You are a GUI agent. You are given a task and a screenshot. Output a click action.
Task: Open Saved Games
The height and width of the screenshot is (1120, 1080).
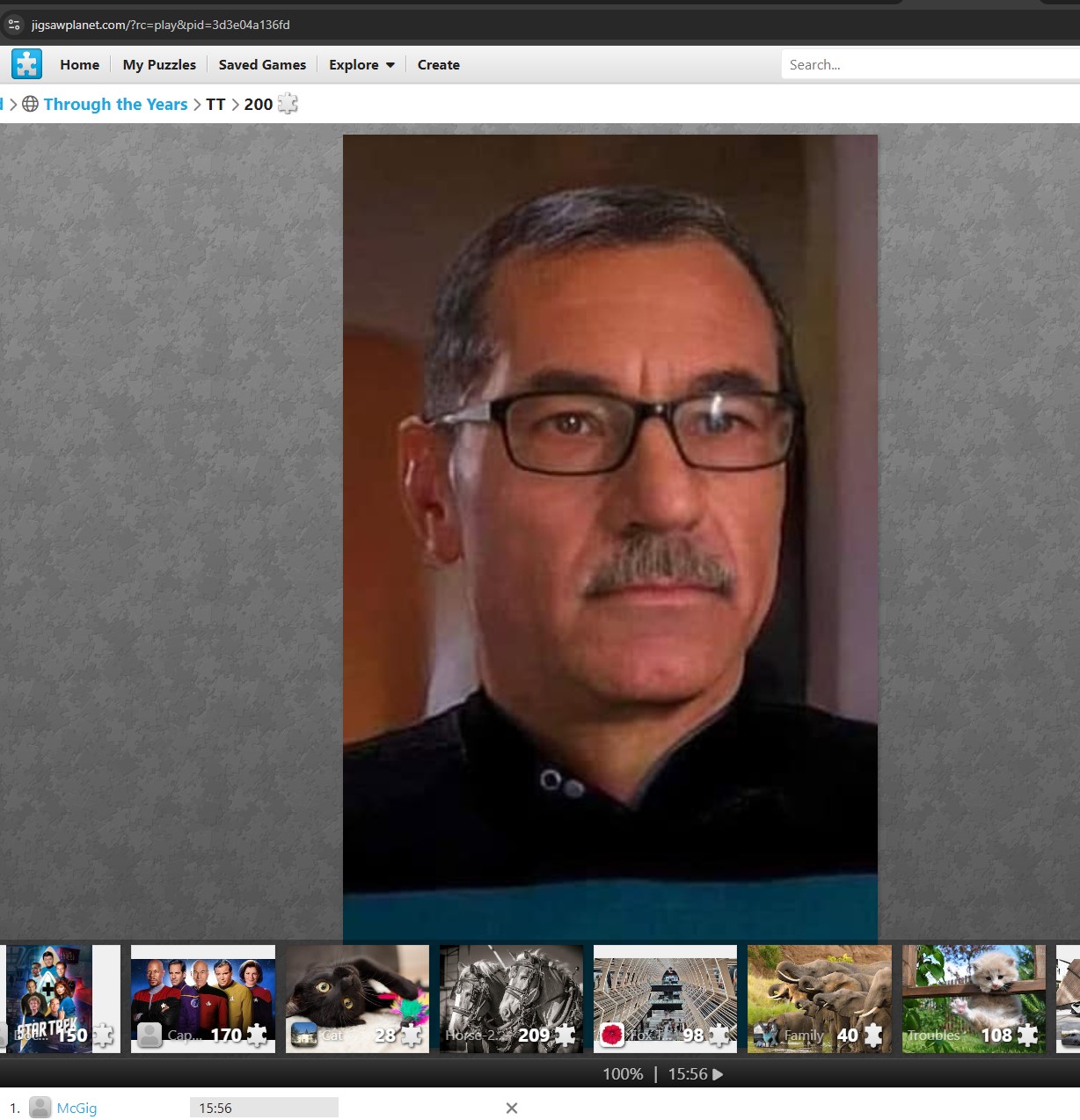click(262, 64)
